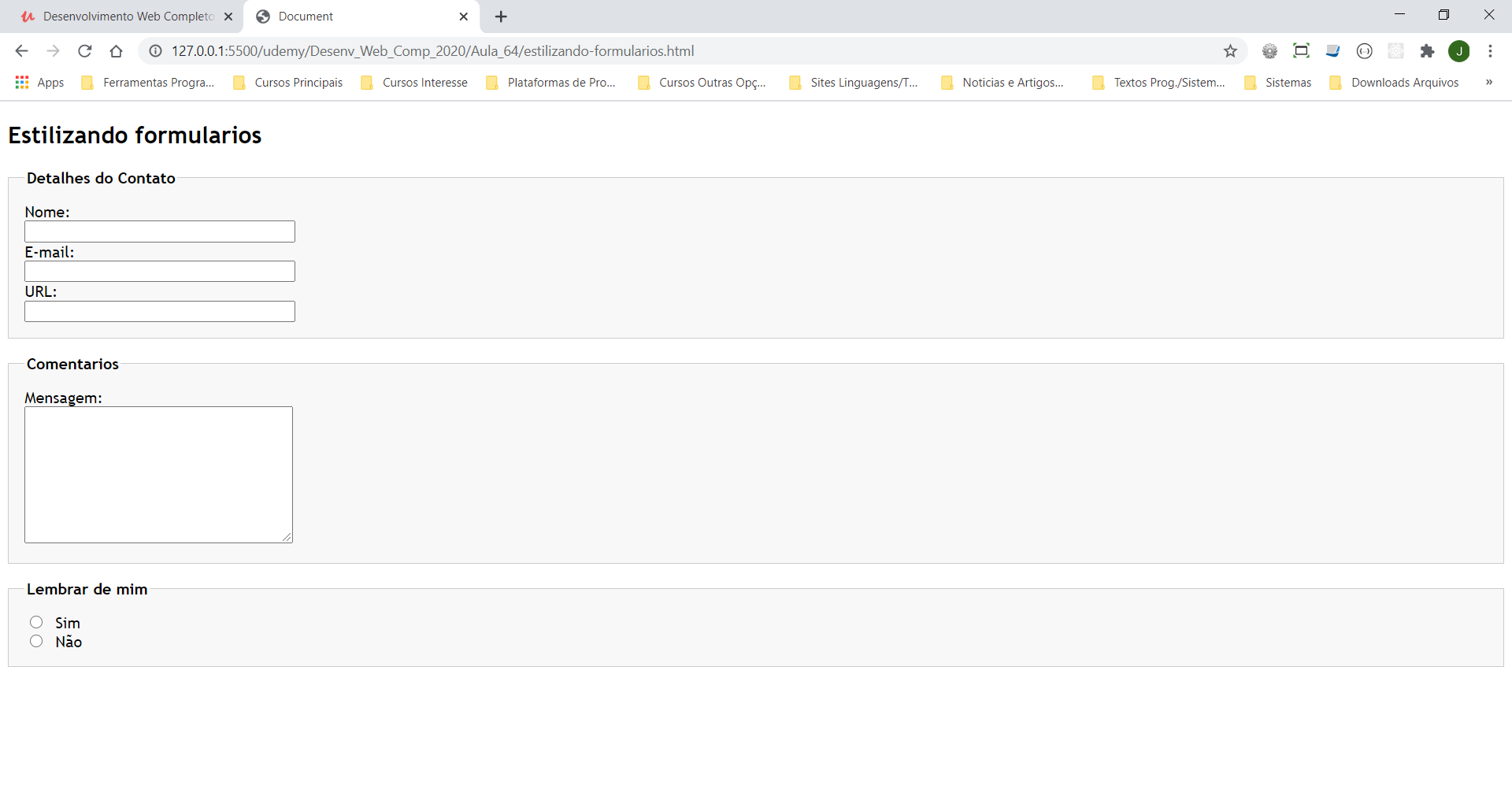Grab the Mensagem textarea resize handle
Screen dimensions: 1512x811
pos(287,537)
